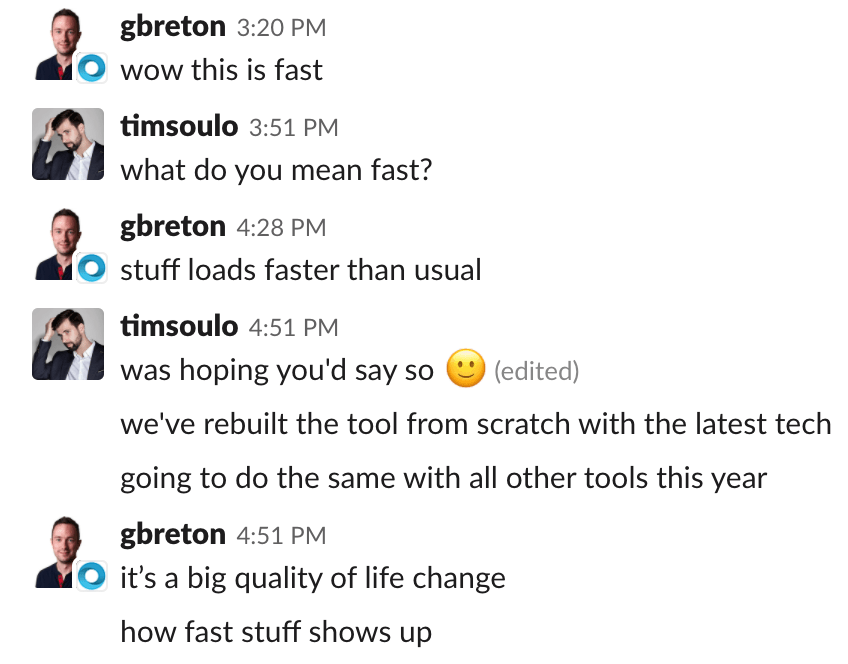Click the smiley emoji in timsoulo's message

point(465,369)
